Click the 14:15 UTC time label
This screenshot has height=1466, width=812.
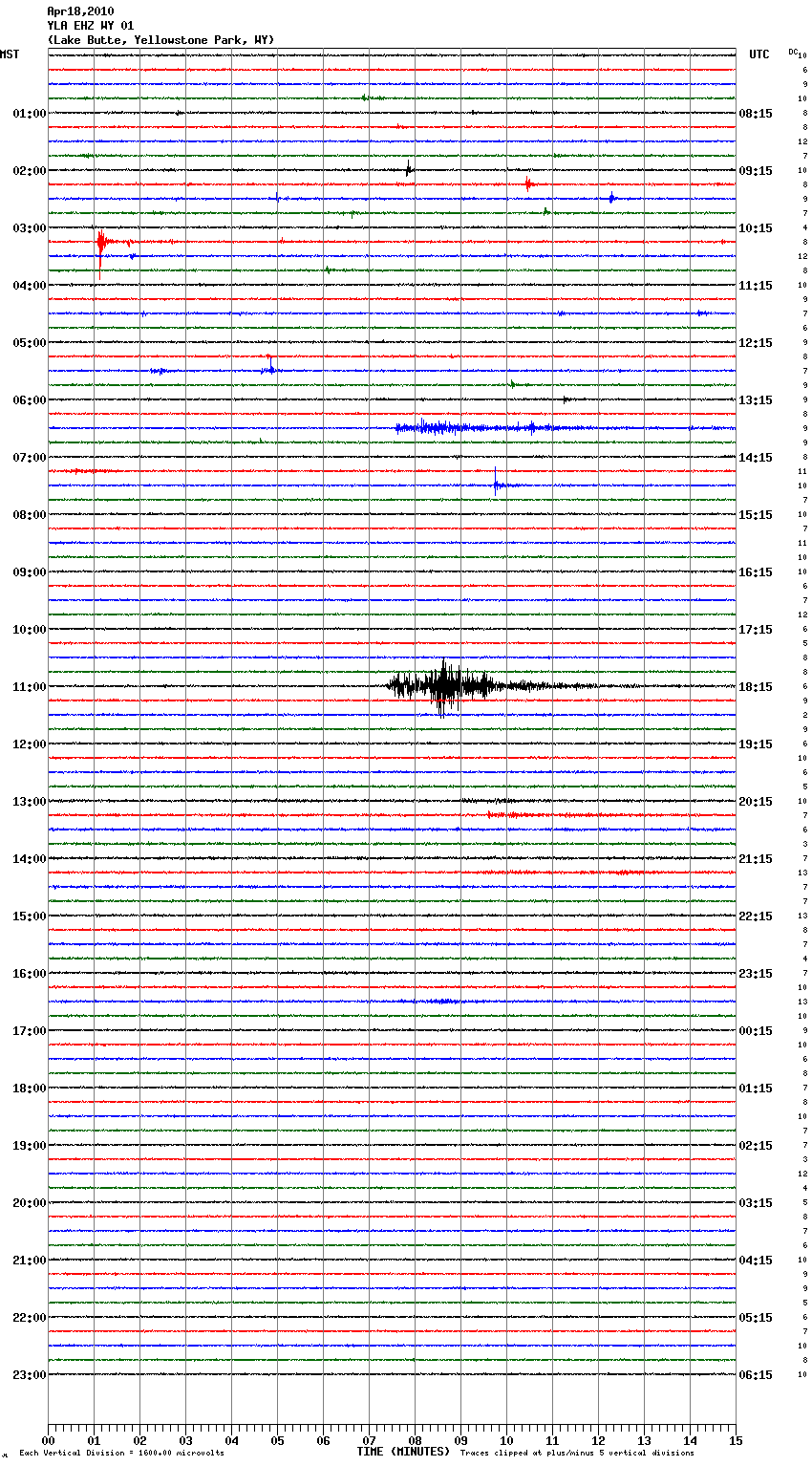tap(756, 458)
